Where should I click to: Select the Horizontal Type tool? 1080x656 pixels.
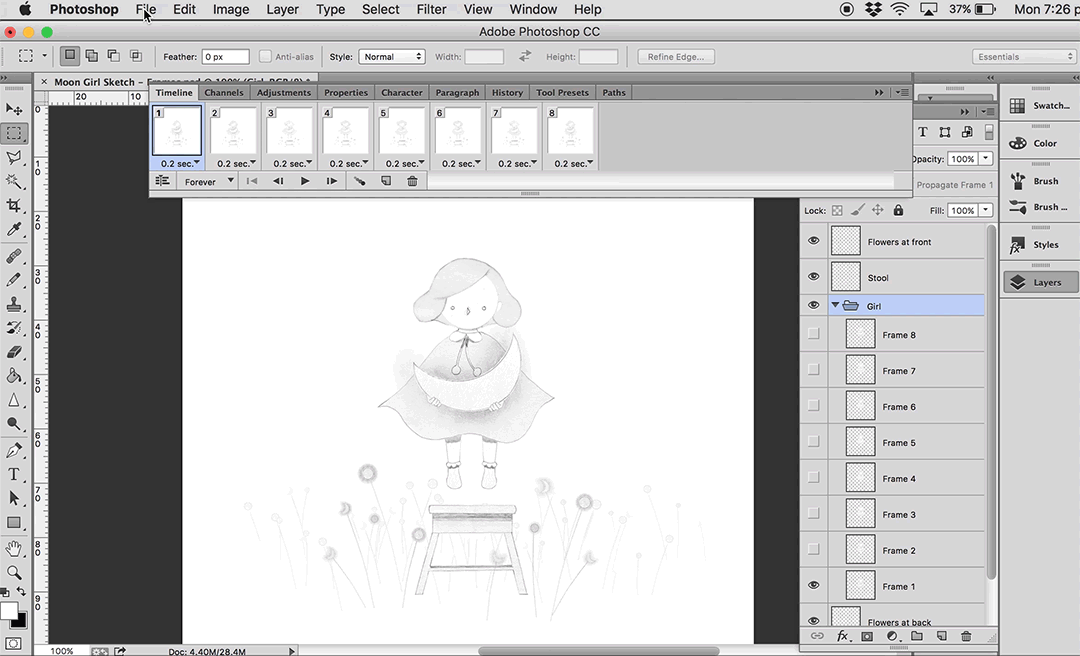pos(14,474)
